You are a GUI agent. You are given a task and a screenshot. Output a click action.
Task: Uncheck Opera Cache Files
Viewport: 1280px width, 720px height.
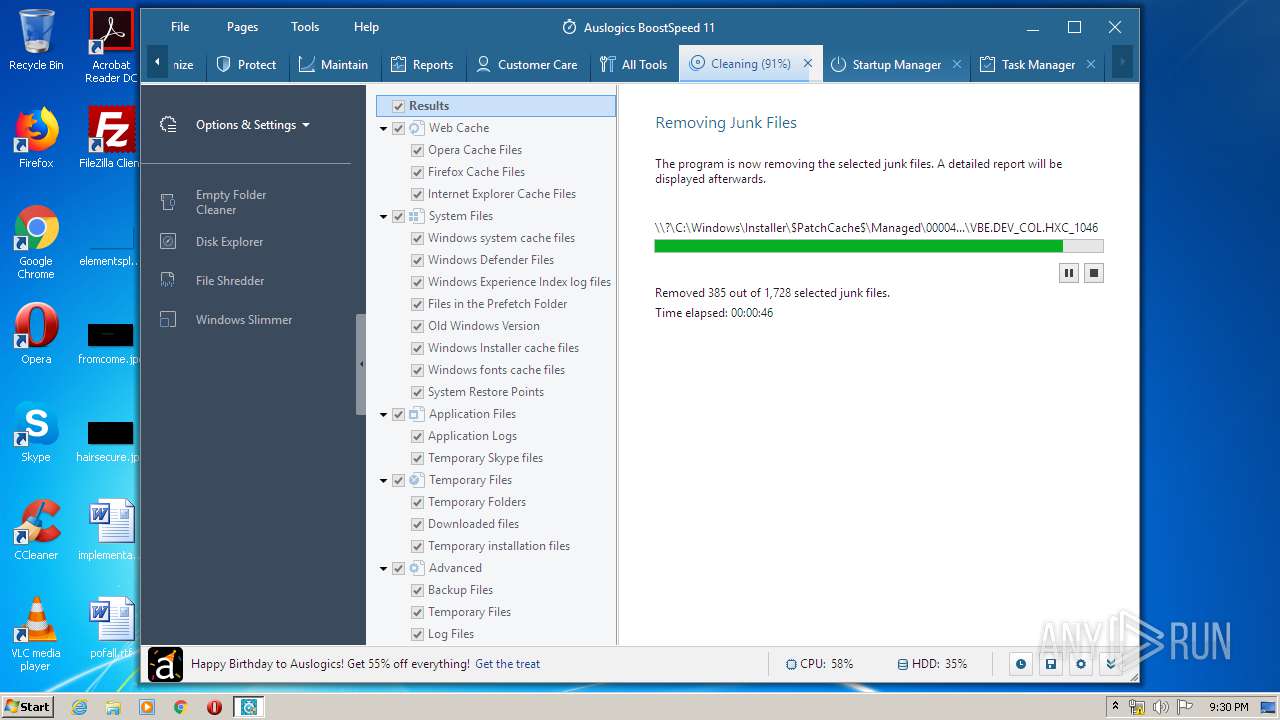tap(418, 150)
